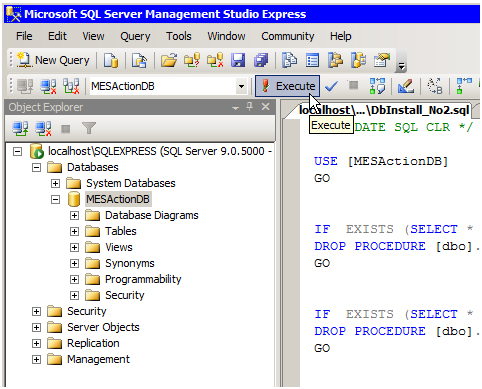Show the Summary page icon

(x=313, y=60)
